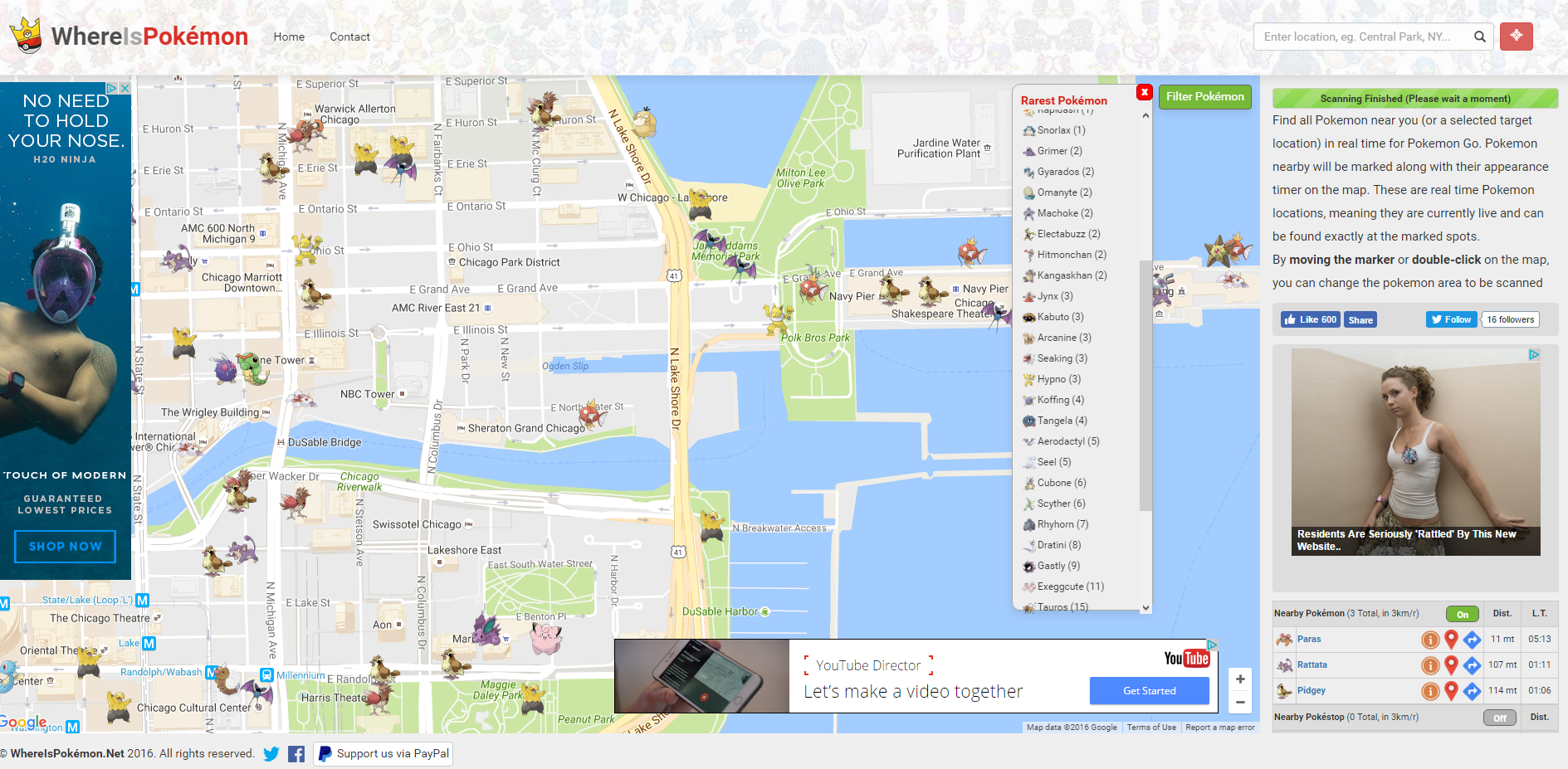The height and width of the screenshot is (769, 1568).
Task: Locate Pidgey on map via red pin
Action: [x=1451, y=691]
